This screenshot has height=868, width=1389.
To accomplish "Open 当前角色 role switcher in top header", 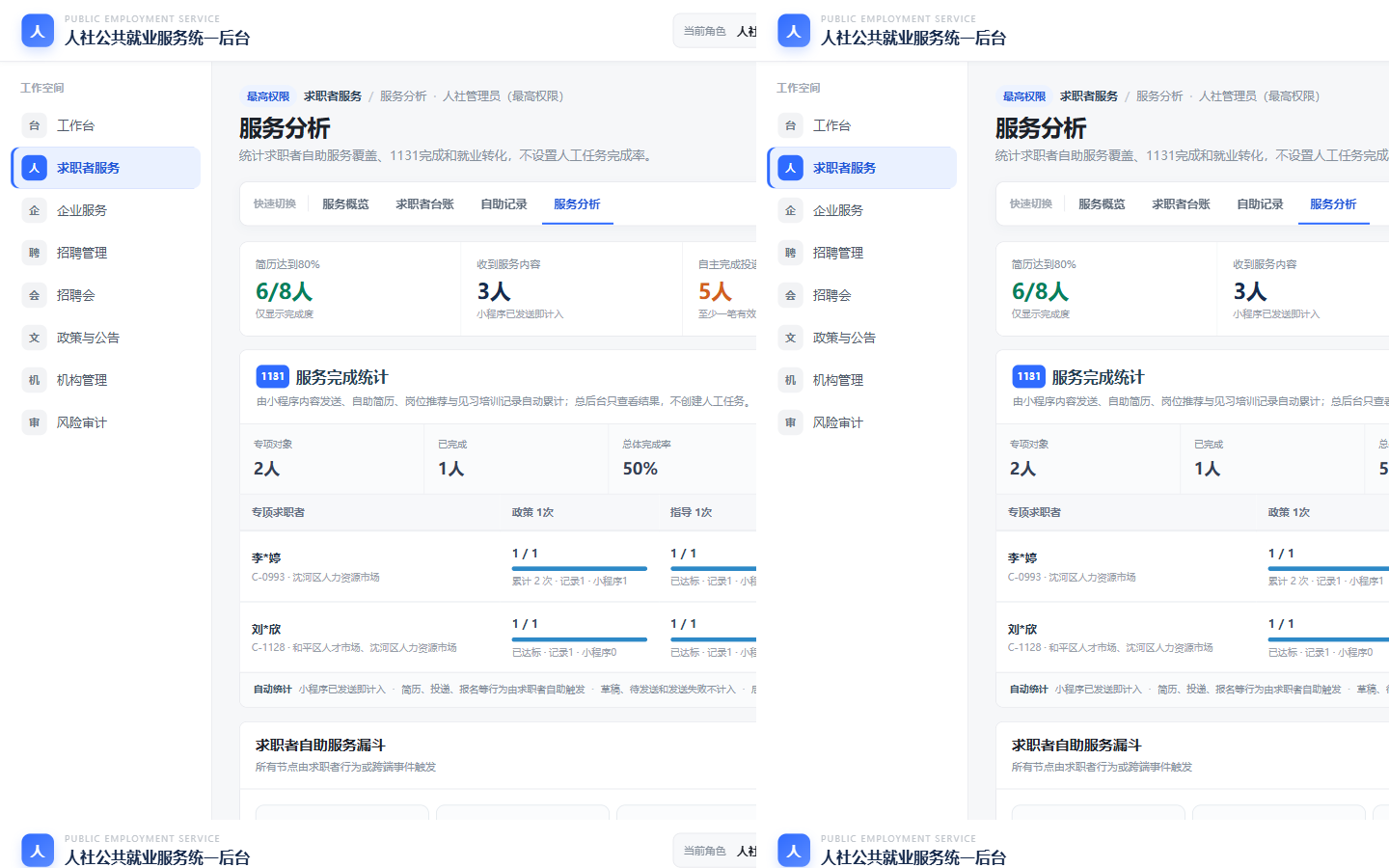I will [x=715, y=32].
